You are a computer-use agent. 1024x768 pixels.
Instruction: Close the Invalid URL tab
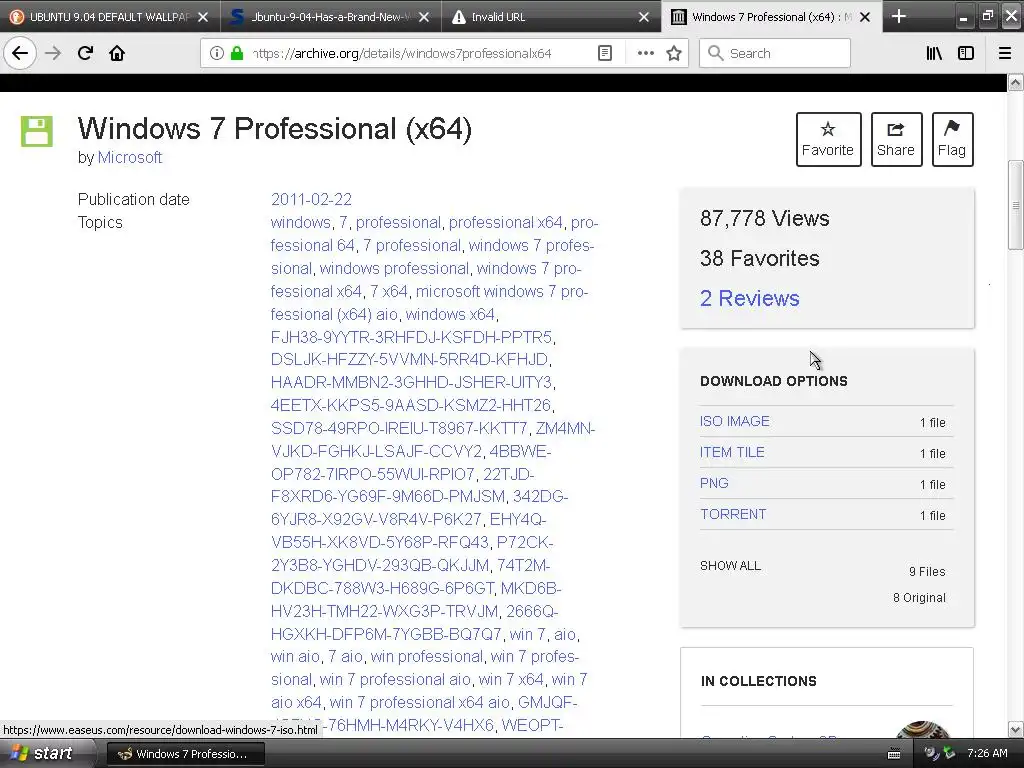(x=644, y=17)
